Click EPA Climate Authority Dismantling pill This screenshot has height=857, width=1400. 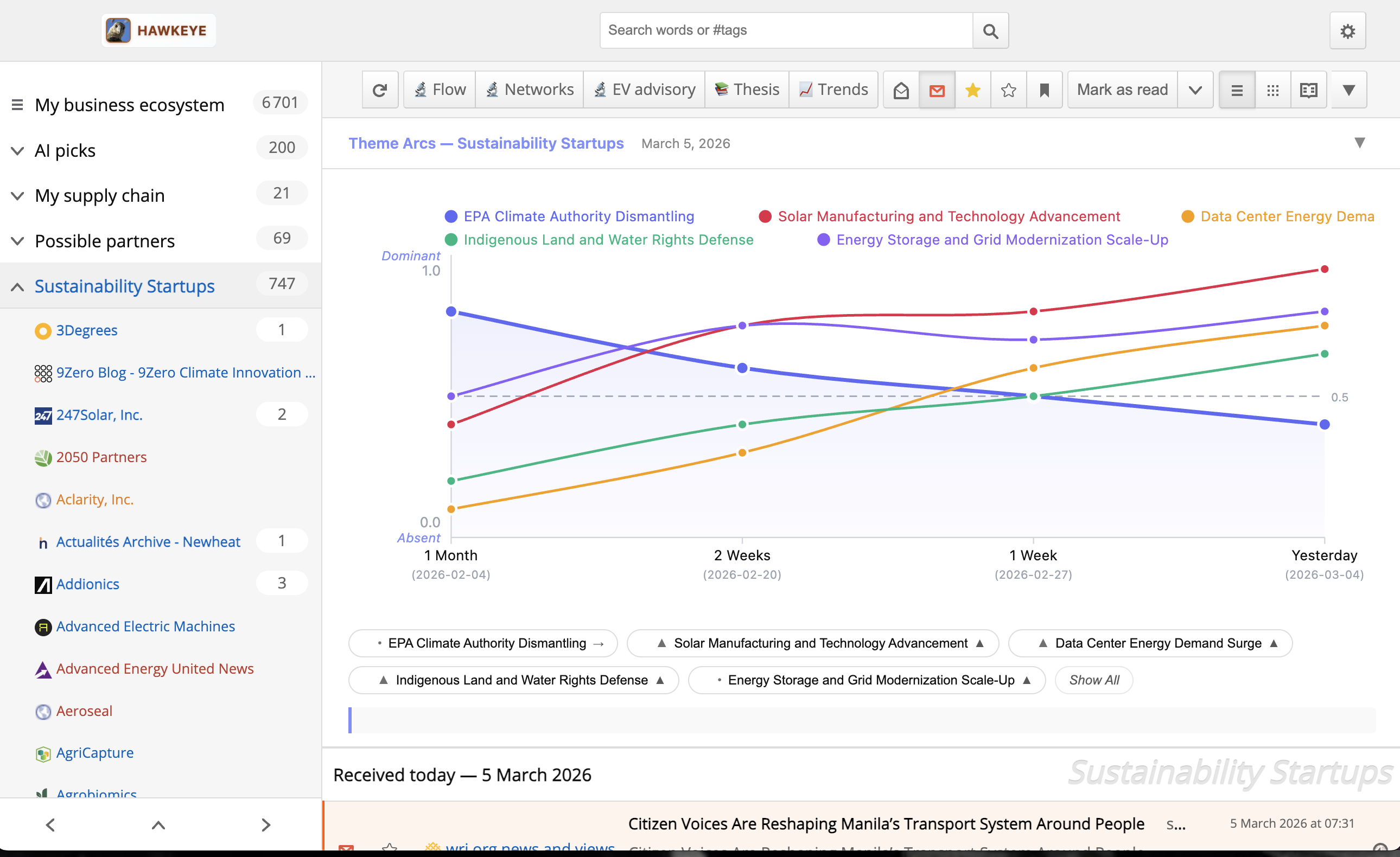[x=483, y=643]
